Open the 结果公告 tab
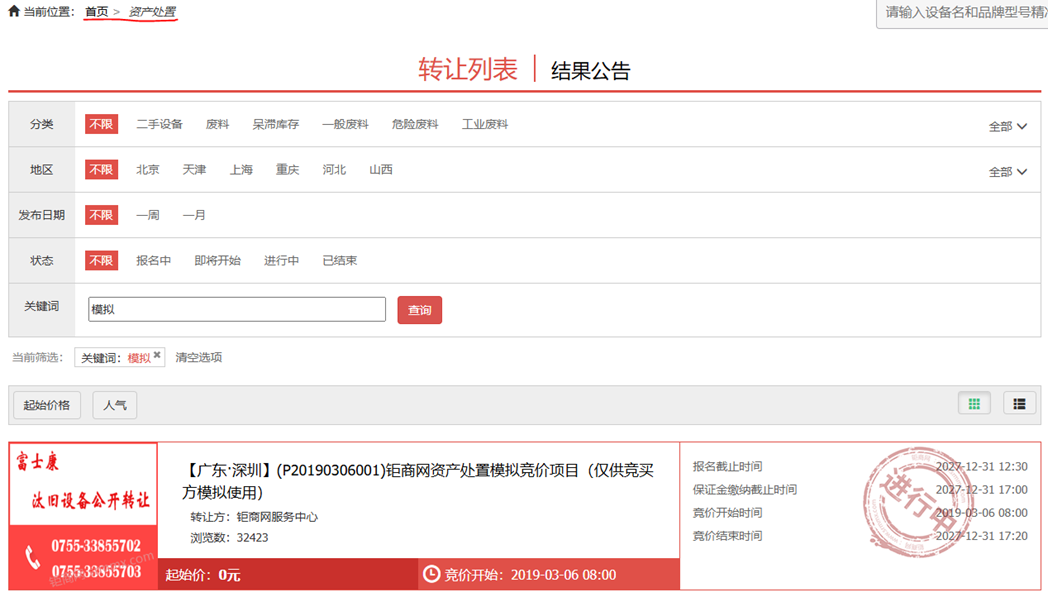The height and width of the screenshot is (597, 1048). click(590, 71)
